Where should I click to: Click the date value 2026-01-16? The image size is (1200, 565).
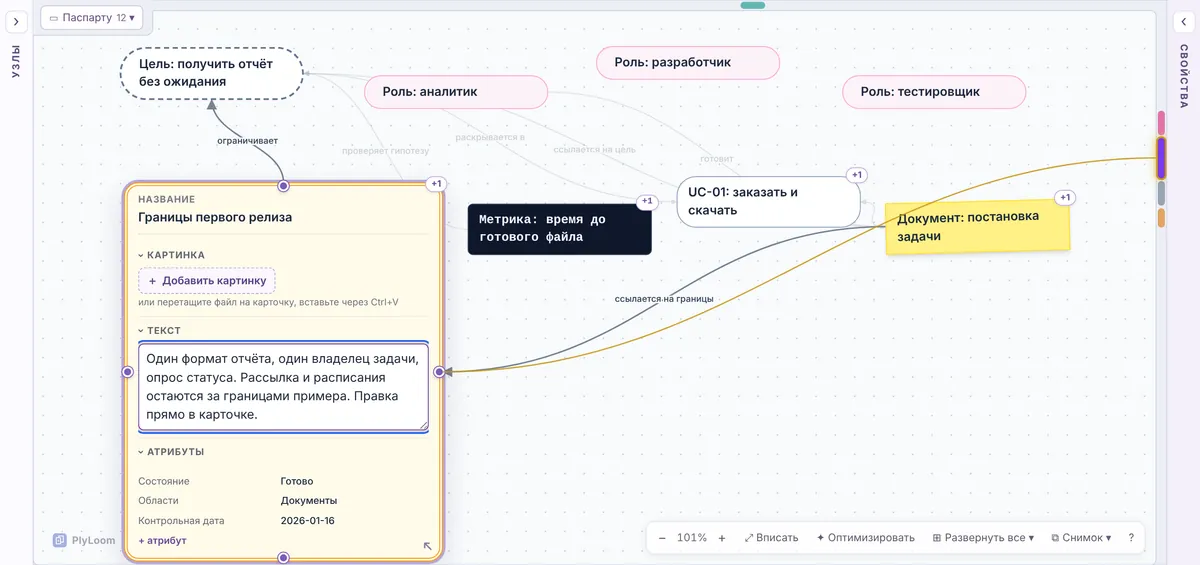(308, 520)
